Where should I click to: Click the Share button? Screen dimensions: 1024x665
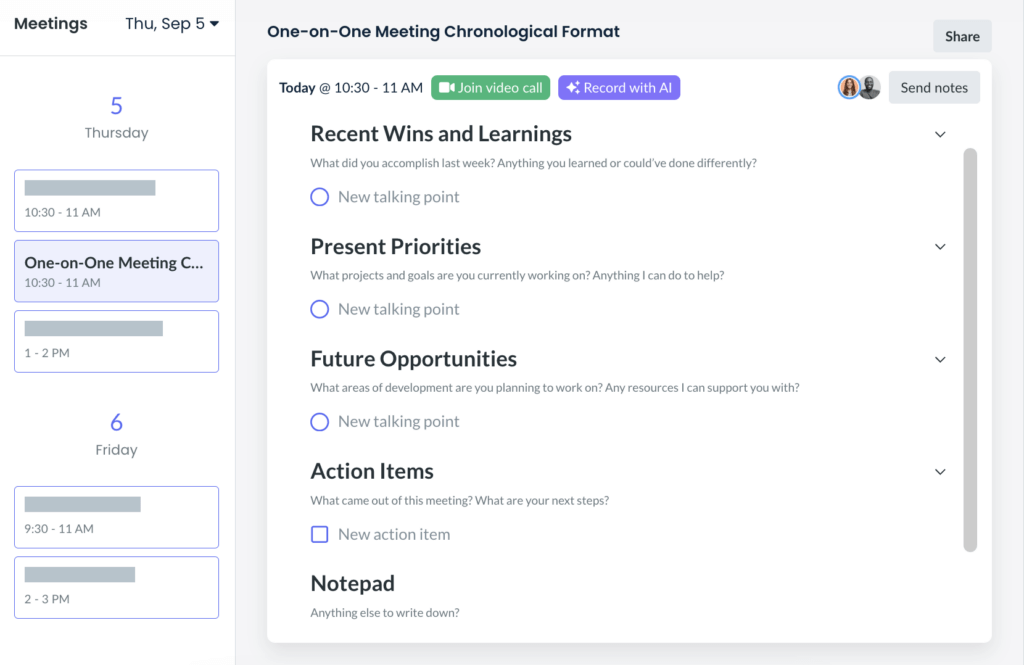click(x=962, y=36)
